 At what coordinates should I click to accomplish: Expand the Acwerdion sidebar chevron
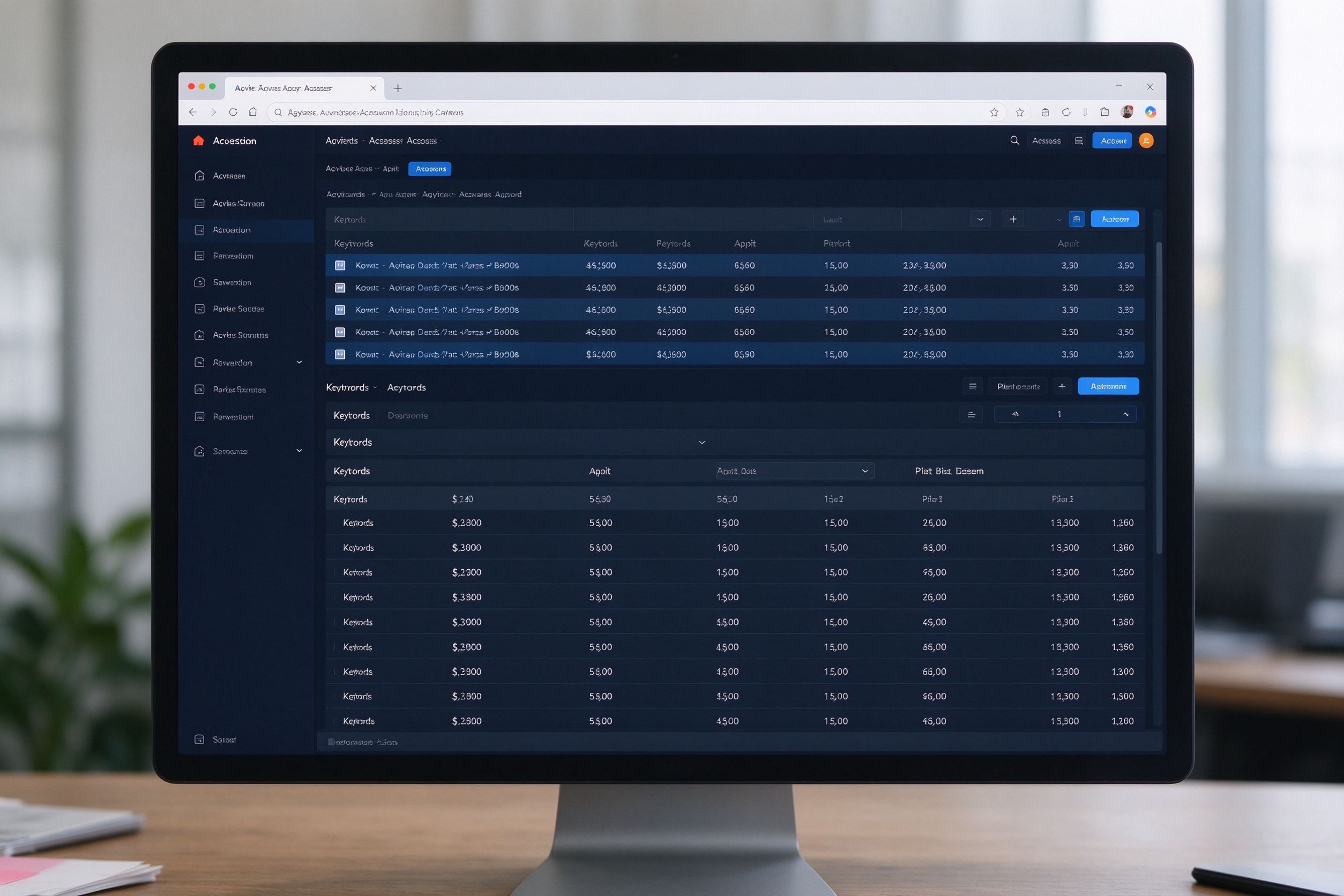point(299,362)
